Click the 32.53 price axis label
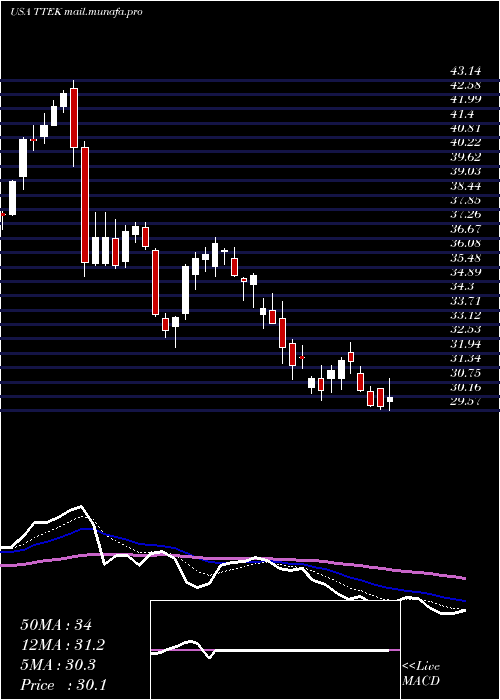The height and width of the screenshot is (700, 500). point(464,330)
